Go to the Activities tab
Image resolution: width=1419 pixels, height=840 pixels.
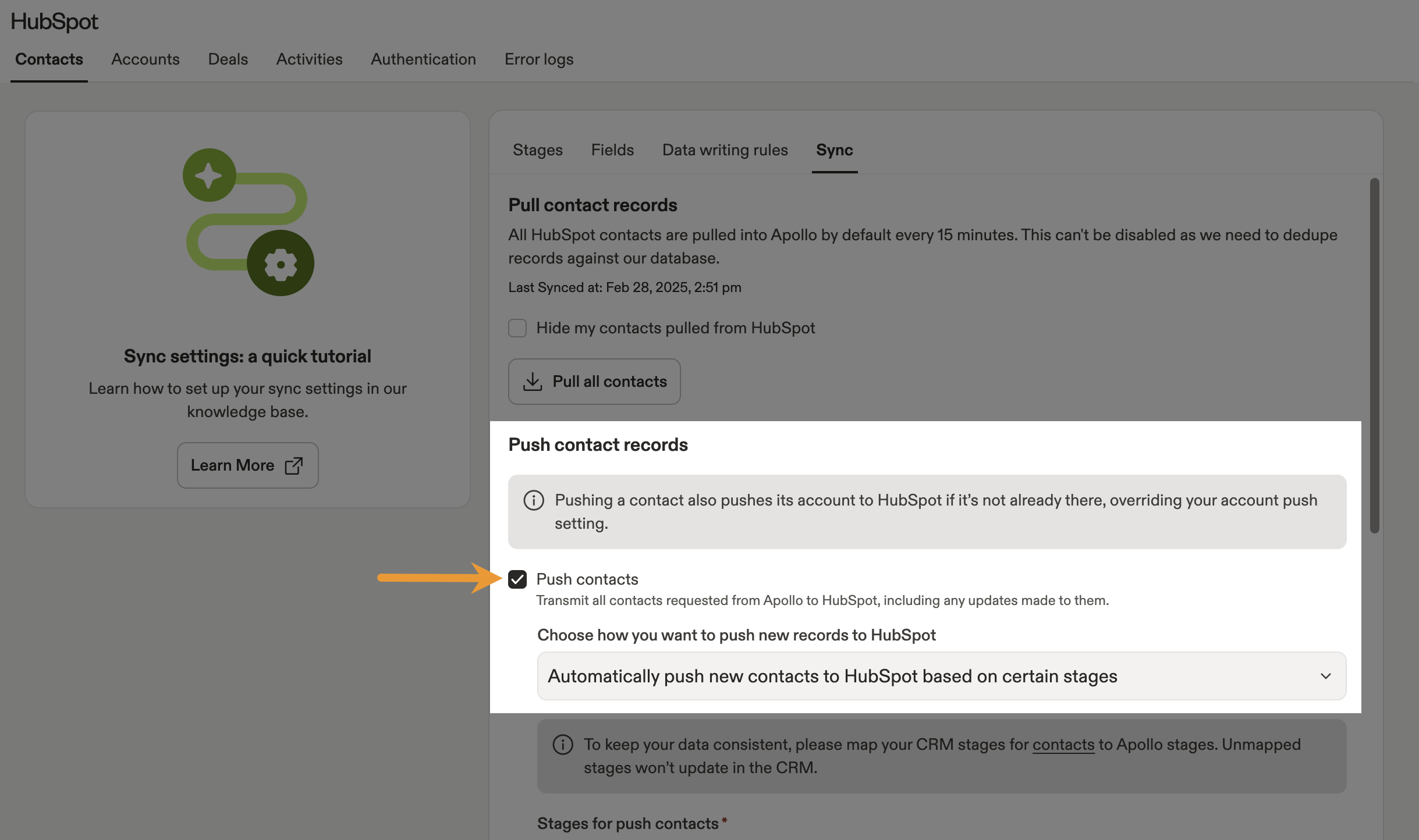click(x=310, y=59)
